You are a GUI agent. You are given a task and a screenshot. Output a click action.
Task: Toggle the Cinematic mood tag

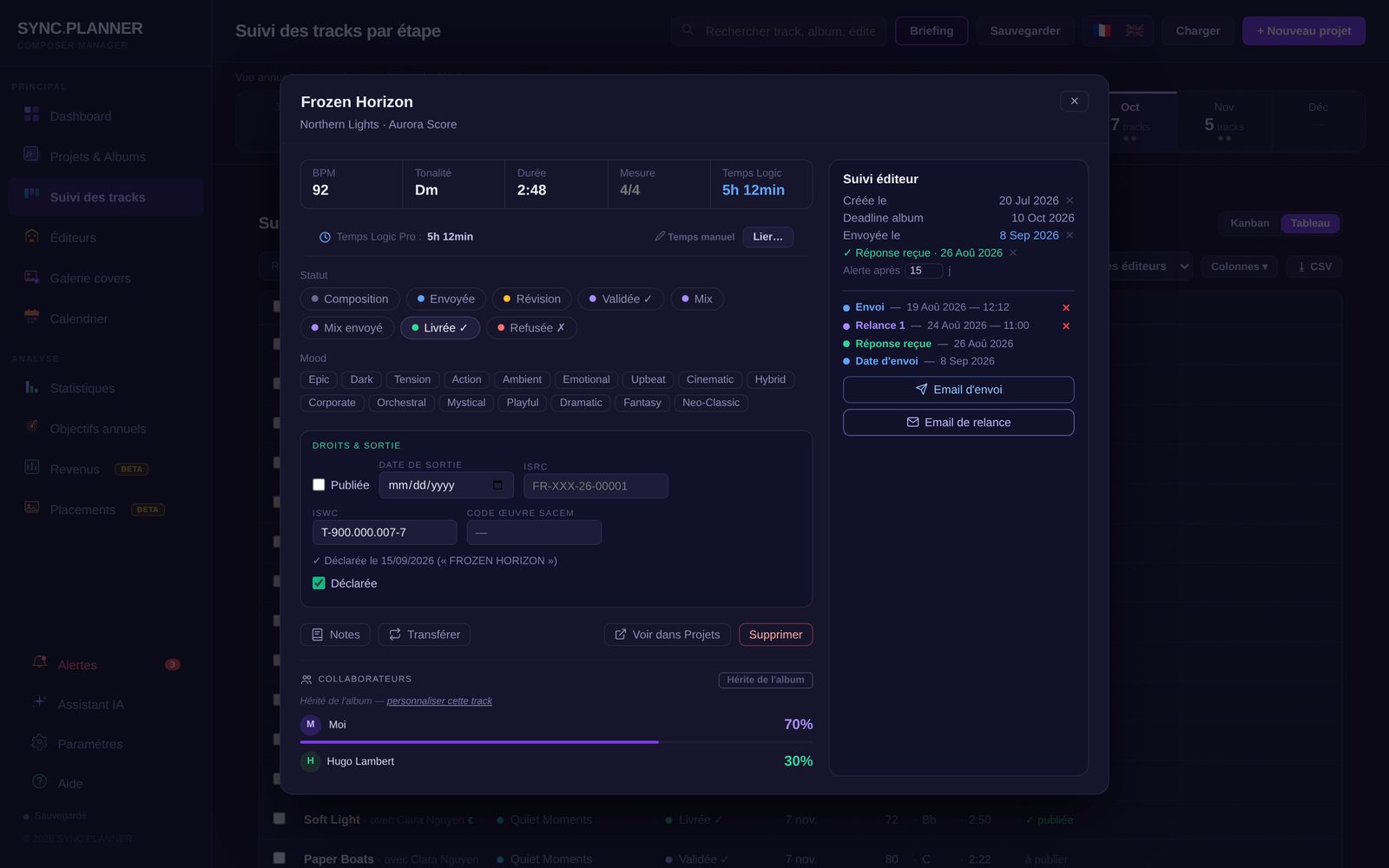(710, 379)
